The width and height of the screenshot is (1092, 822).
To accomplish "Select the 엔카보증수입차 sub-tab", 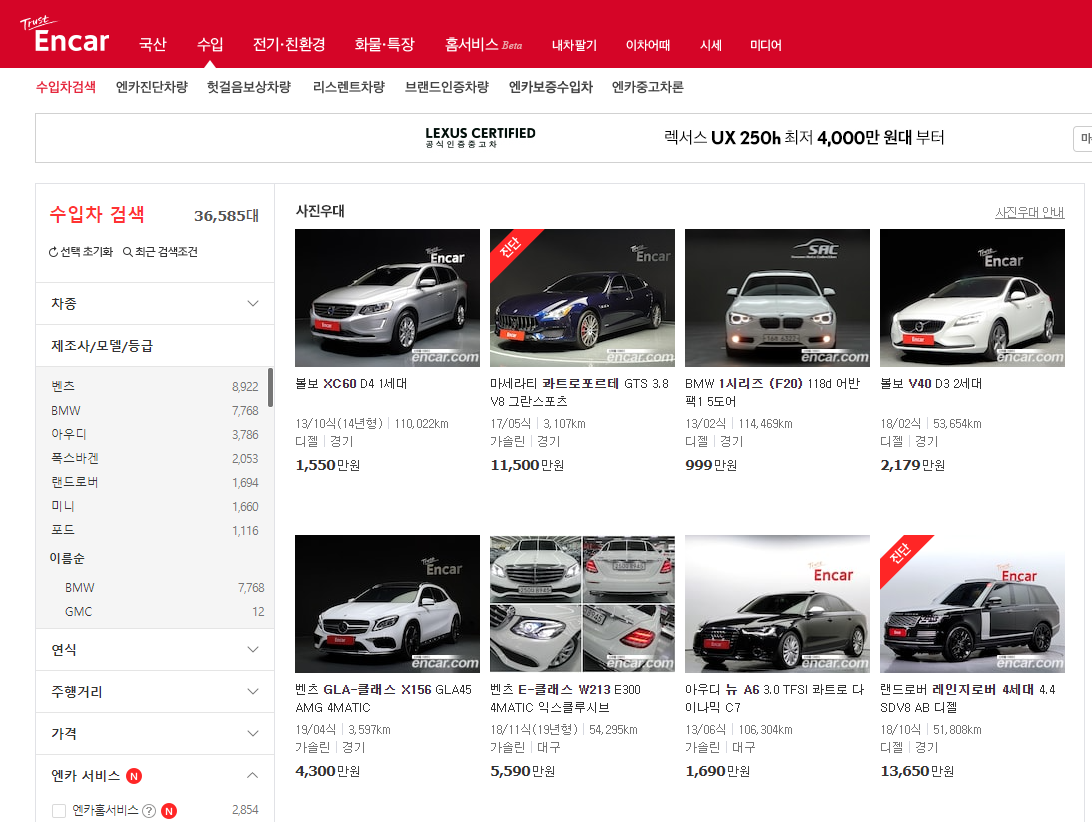I will [551, 87].
